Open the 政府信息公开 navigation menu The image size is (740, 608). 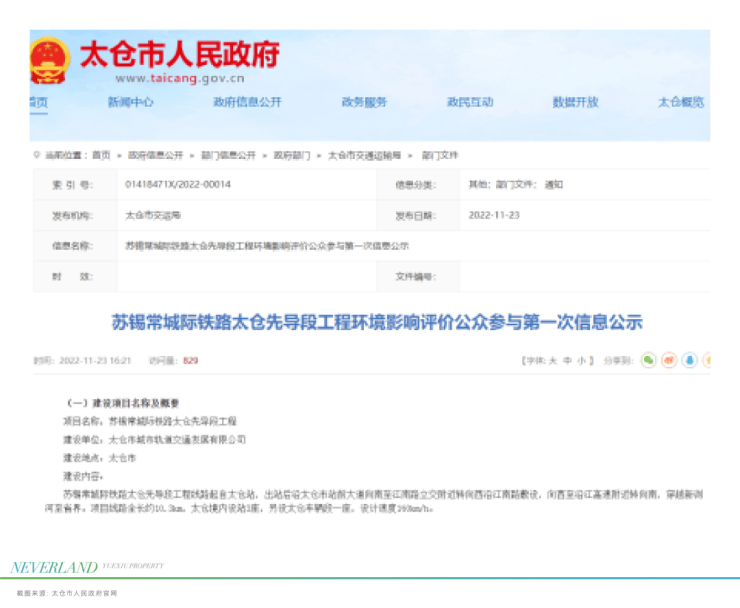(x=247, y=102)
